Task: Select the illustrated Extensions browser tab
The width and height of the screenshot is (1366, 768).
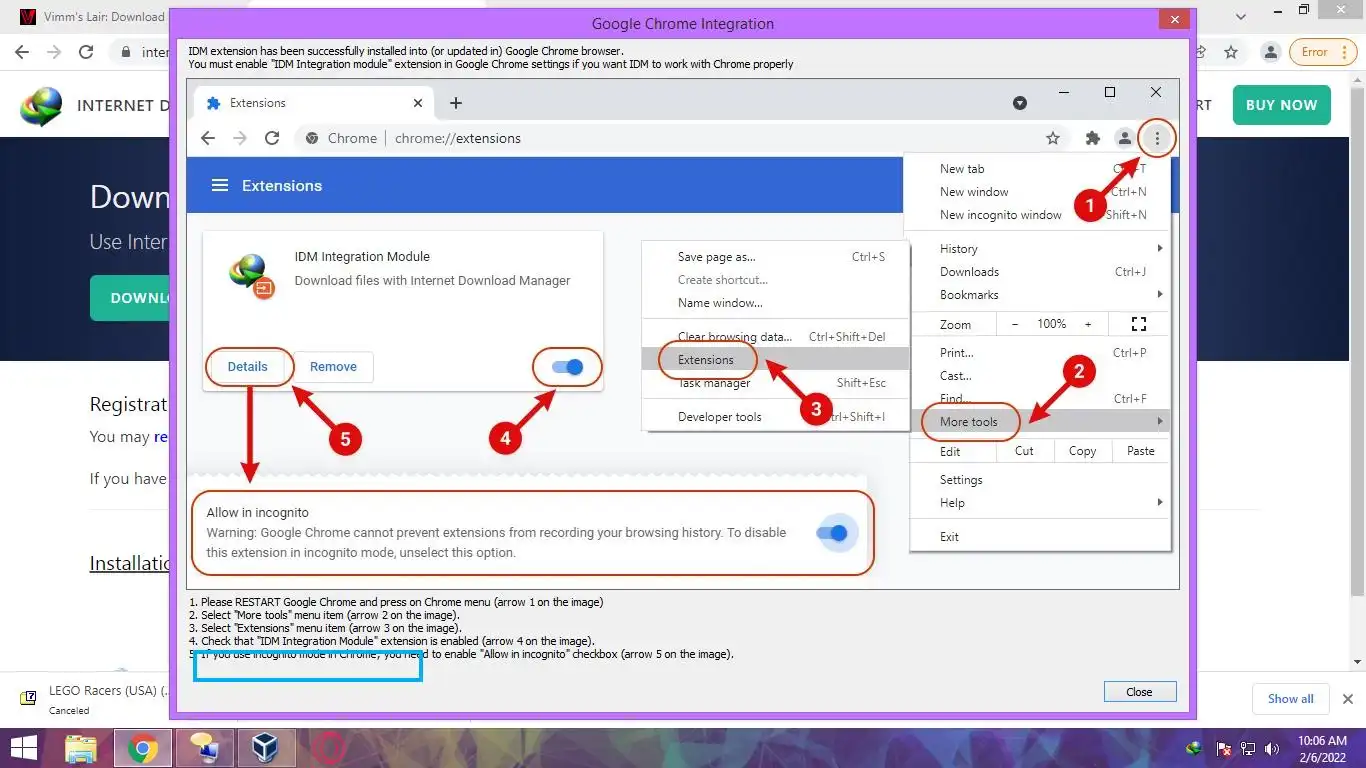Action: coord(313,103)
